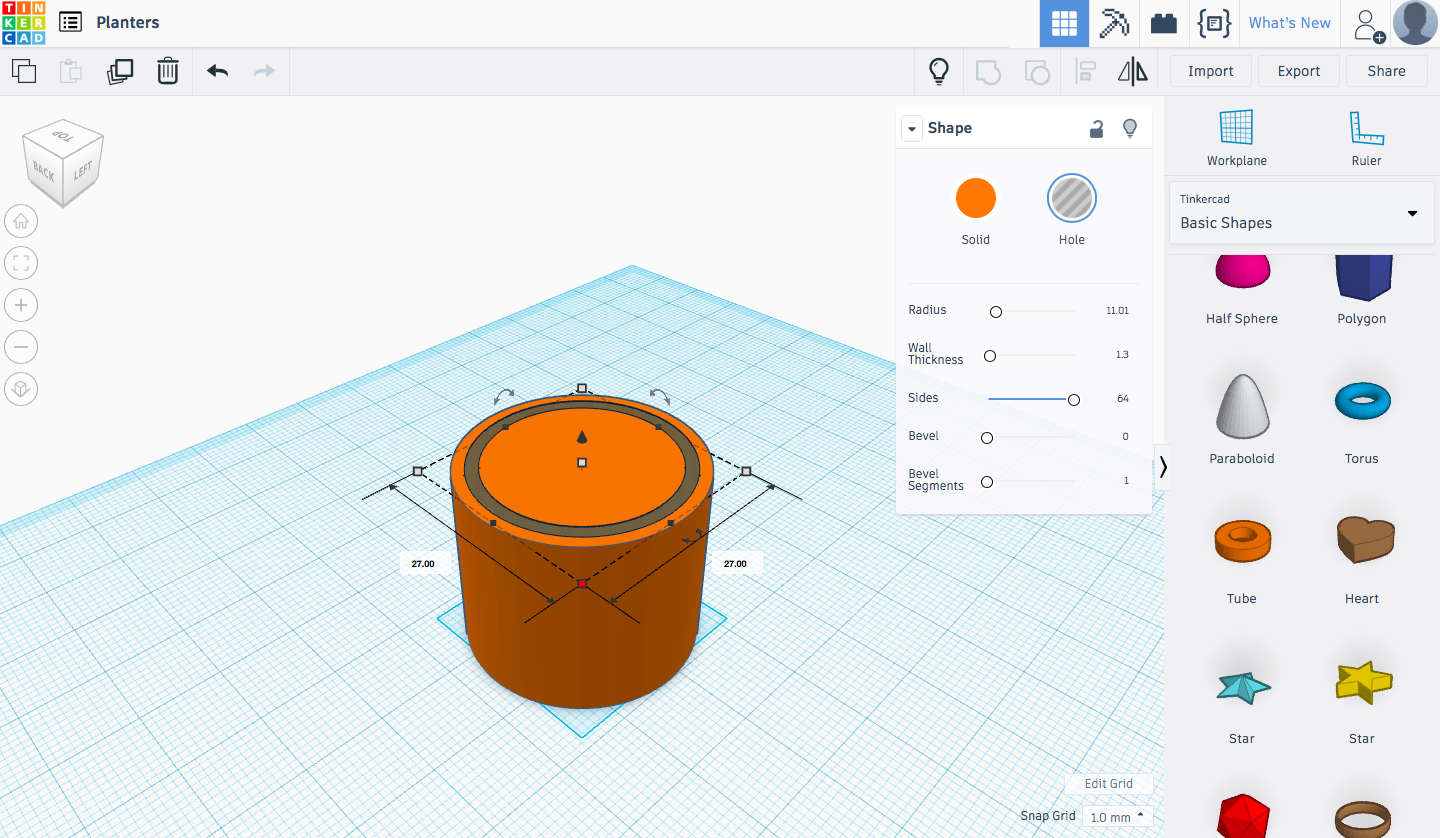Open the user profile avatar
Screen dimensions: 1440x838
tap(1415, 23)
